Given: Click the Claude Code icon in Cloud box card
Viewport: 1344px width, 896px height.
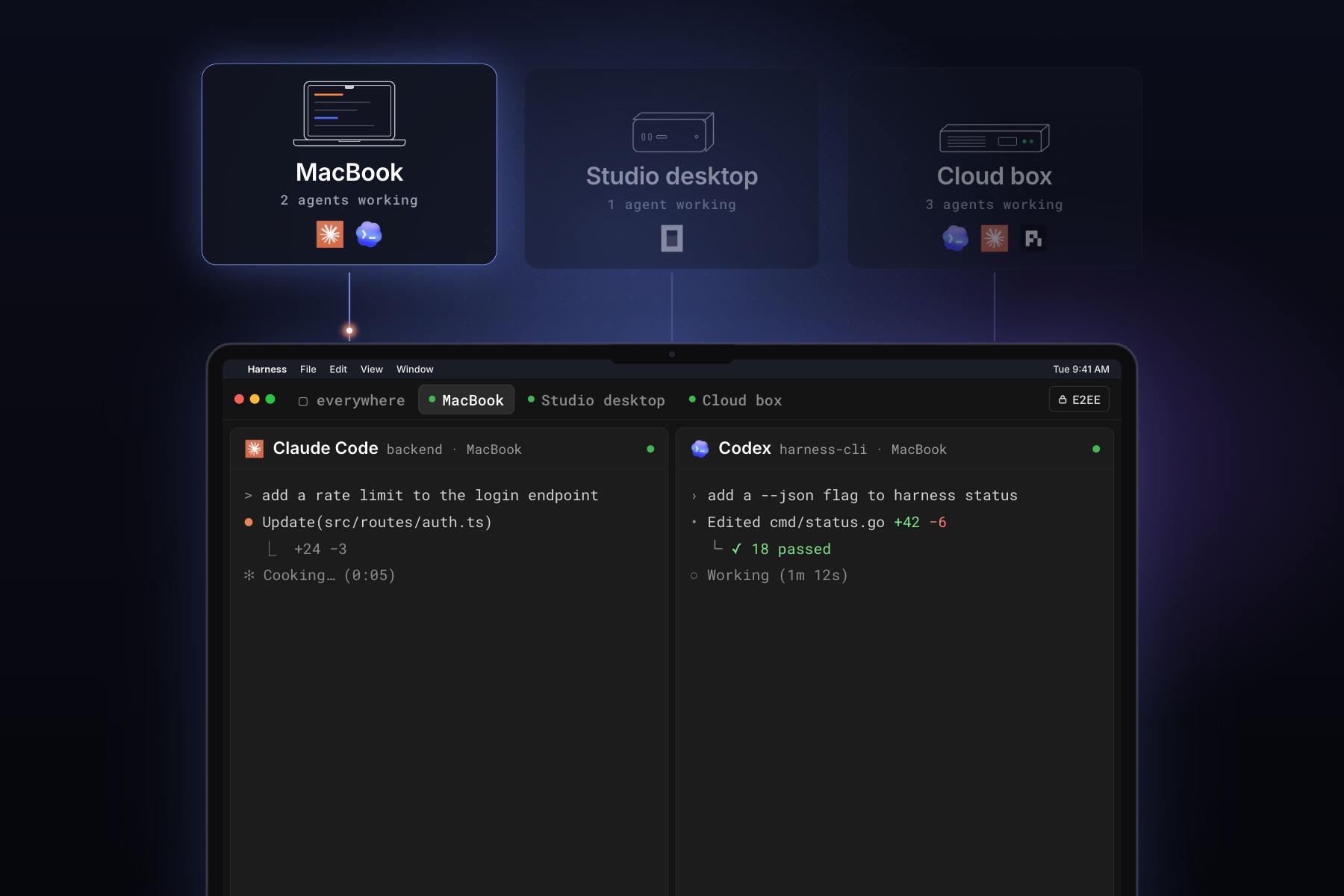Looking at the screenshot, I should click(995, 239).
